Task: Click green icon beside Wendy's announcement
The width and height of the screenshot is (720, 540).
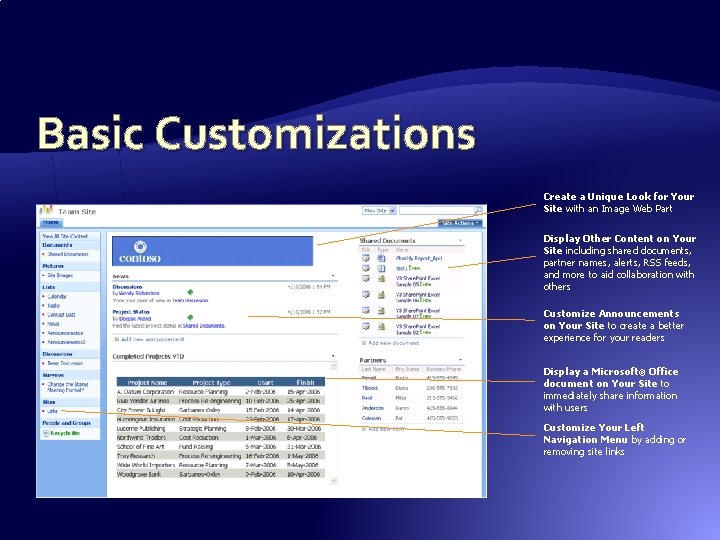Action: pos(190,292)
